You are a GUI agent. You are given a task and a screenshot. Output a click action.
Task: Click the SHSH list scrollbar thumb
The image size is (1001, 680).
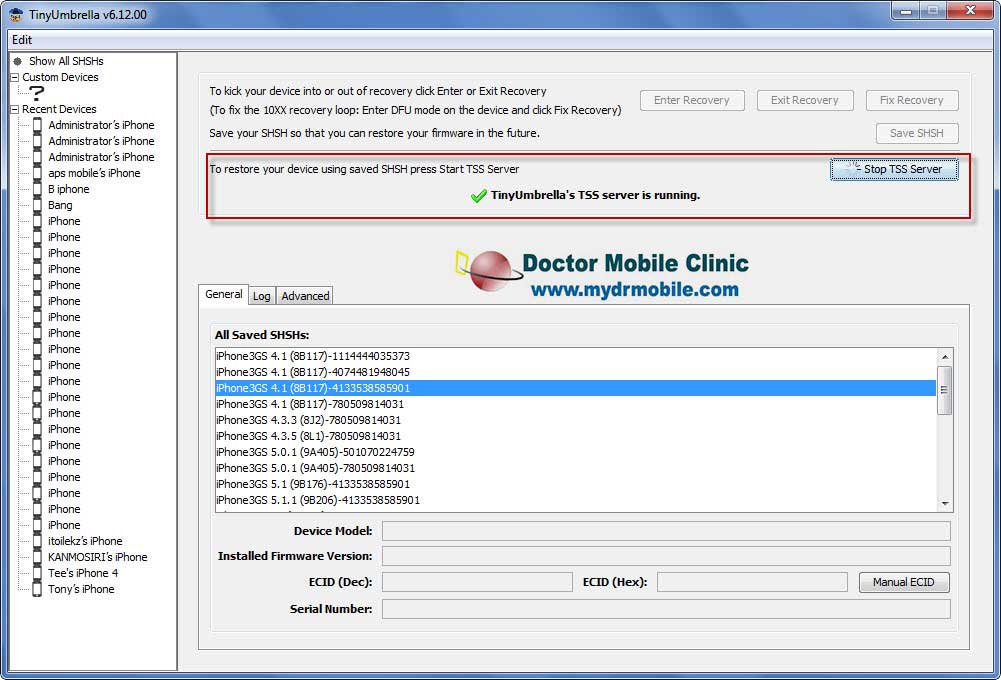click(x=945, y=390)
